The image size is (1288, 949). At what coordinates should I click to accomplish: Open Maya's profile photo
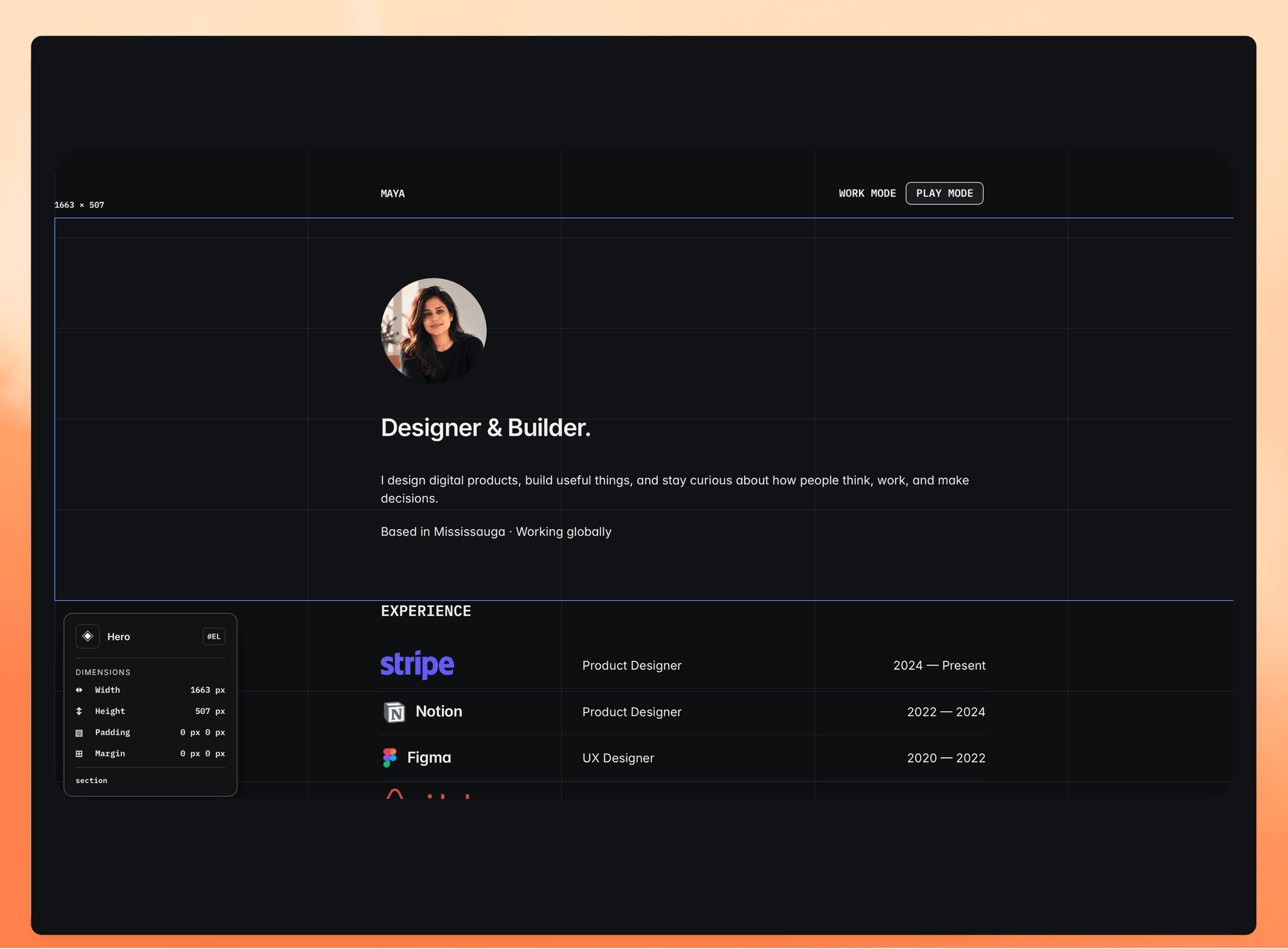click(x=434, y=331)
